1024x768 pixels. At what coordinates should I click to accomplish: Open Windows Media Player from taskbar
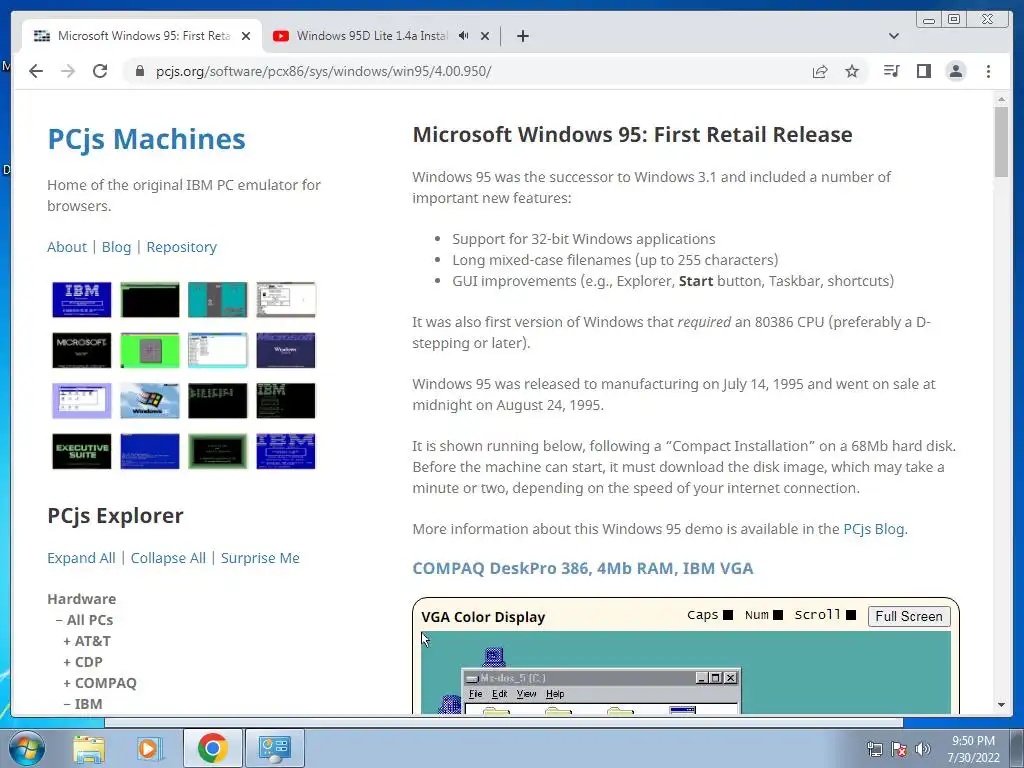150,748
